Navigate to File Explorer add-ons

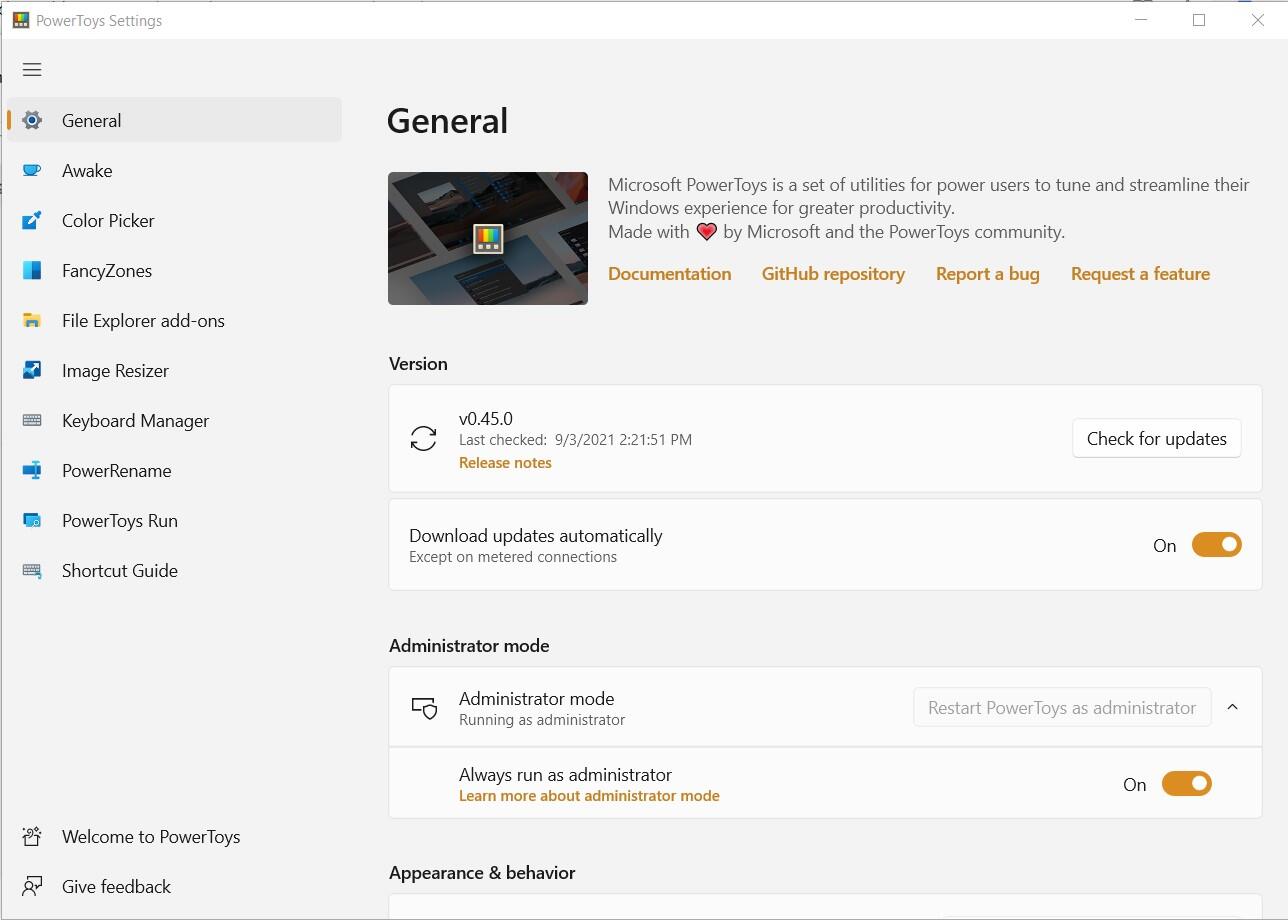pos(174,320)
